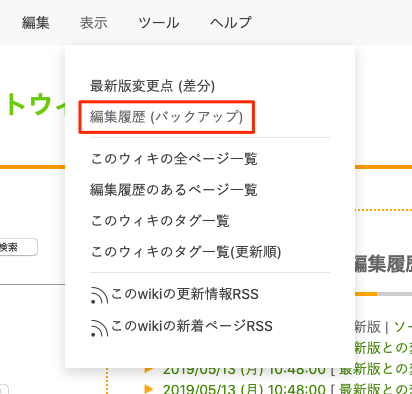Image resolution: width=412 pixels, height=394 pixels.
Task: Open このwikiの新着ページRSS link
Action: pos(191,326)
